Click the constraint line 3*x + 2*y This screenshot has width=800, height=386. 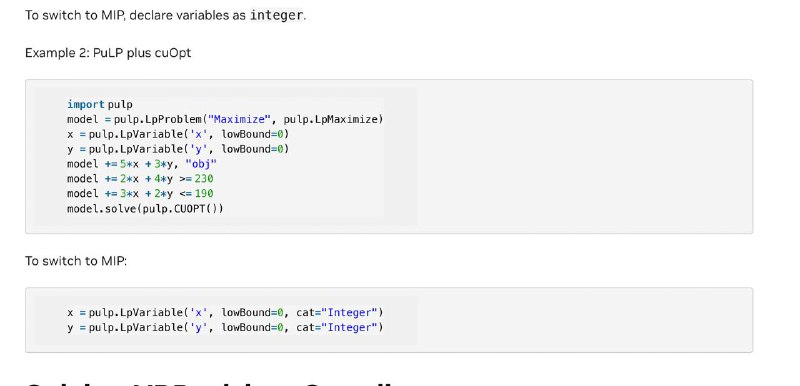[x=140, y=194]
